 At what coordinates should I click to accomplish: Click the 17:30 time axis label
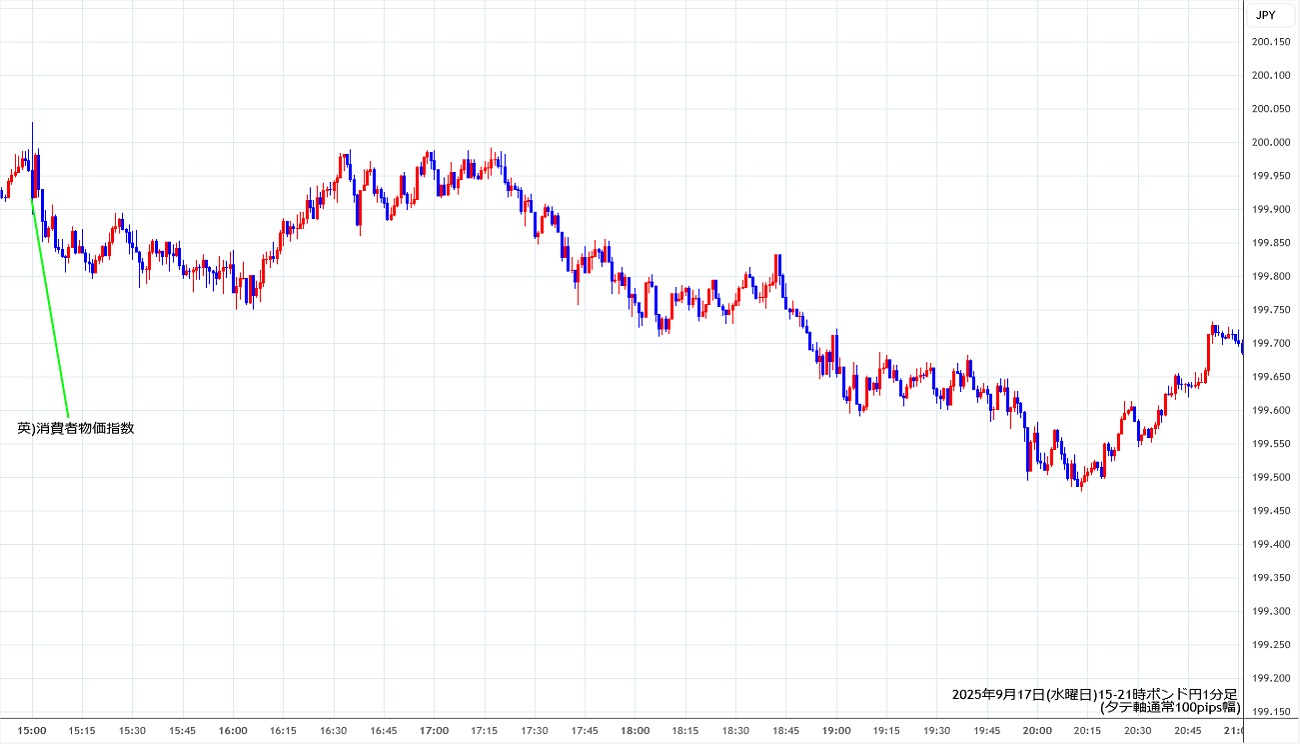[x=534, y=731]
